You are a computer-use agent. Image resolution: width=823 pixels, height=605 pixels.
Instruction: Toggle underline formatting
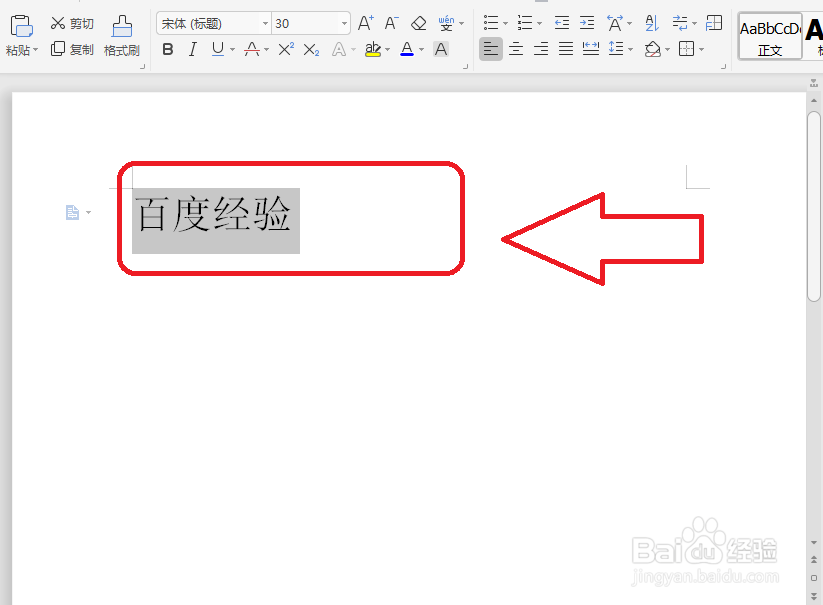coord(218,49)
